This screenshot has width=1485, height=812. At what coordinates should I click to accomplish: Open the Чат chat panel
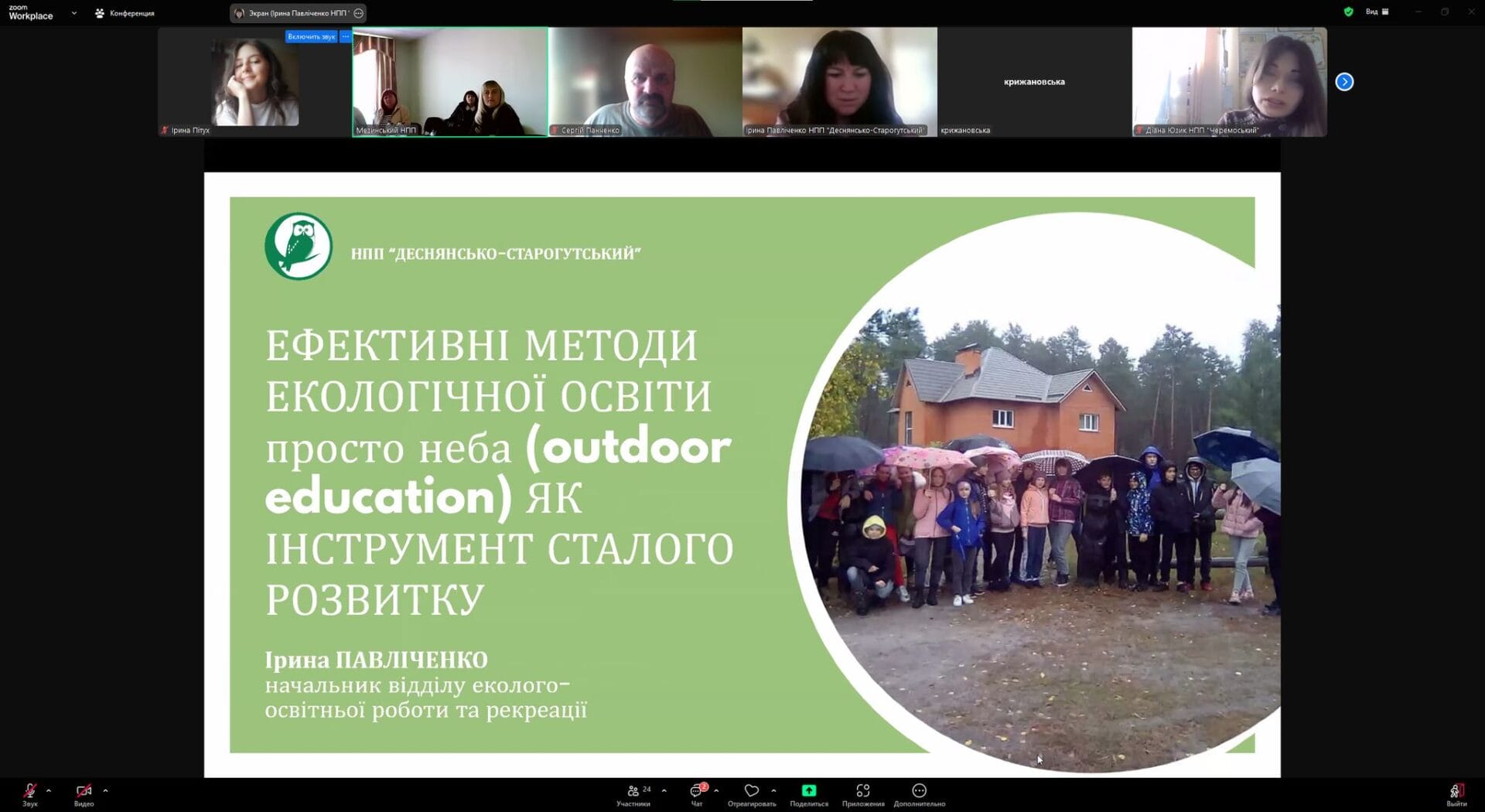696,791
